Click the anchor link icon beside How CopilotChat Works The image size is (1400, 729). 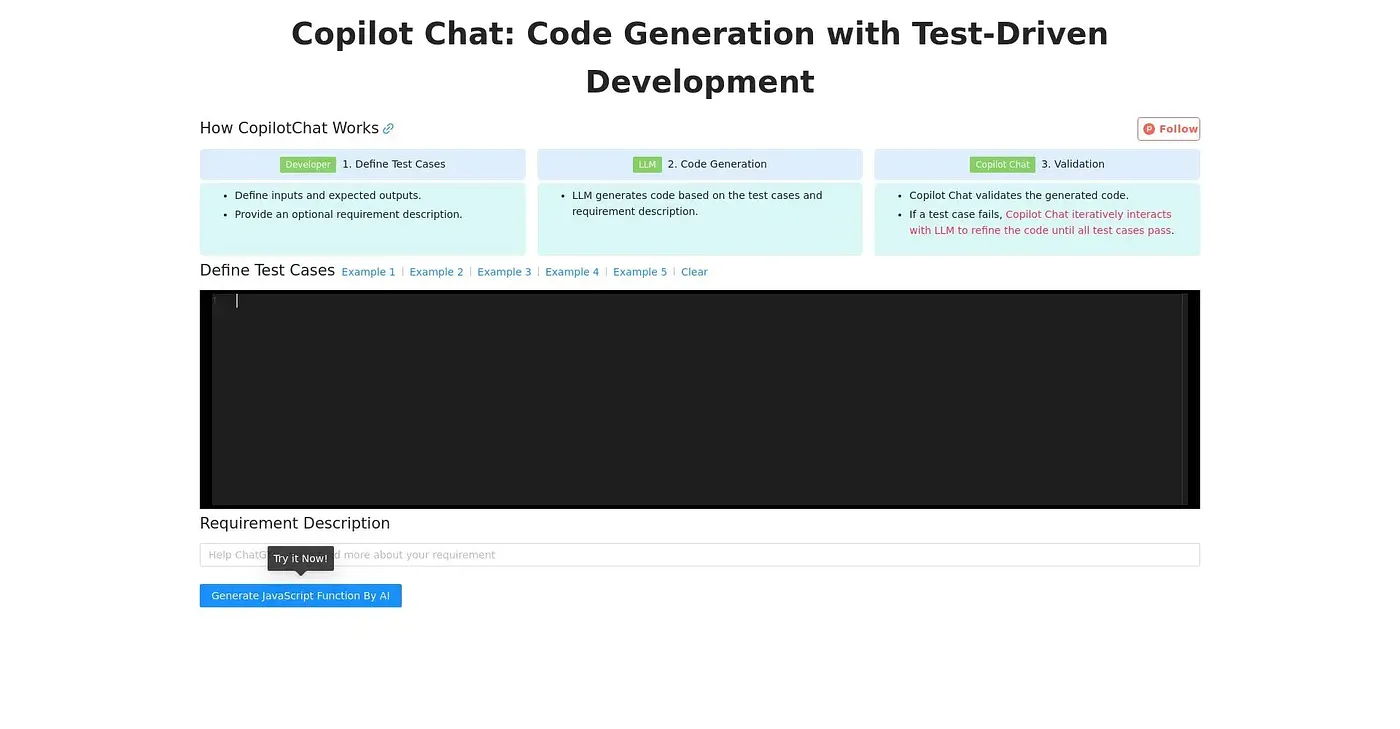coord(388,129)
